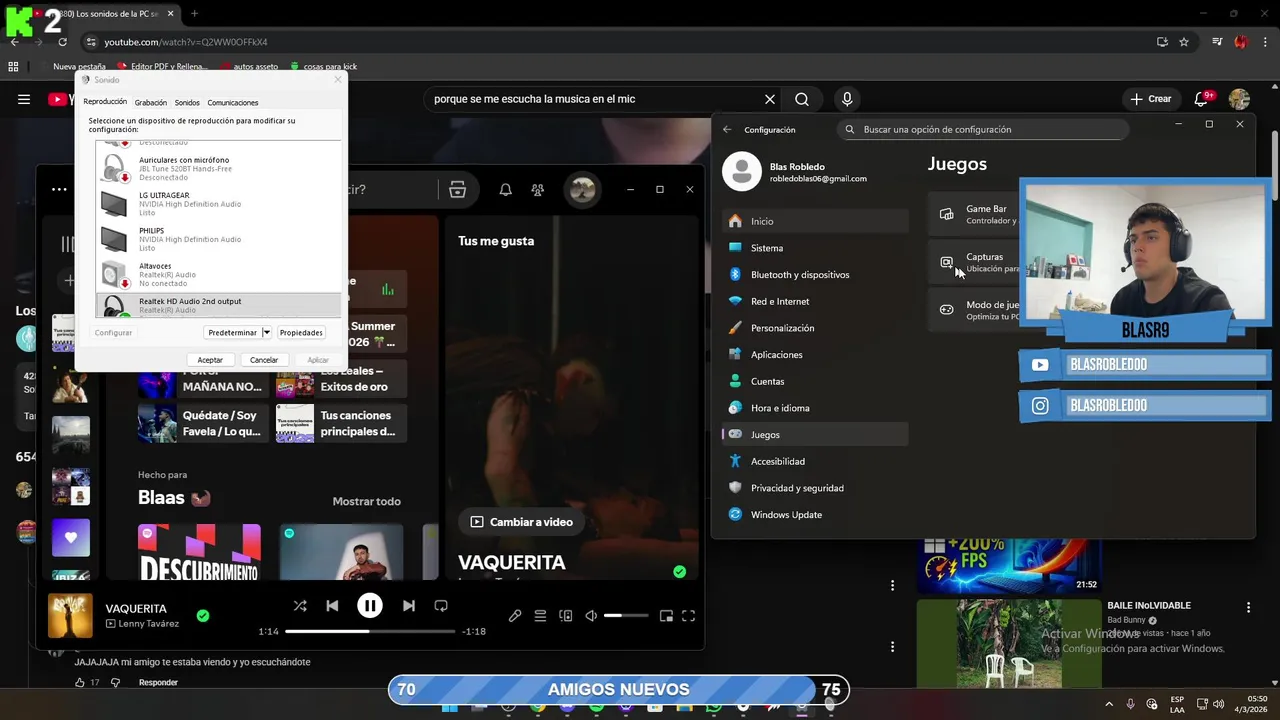Open Spotify friends activity icon
1280x720 pixels.
pyautogui.click(x=538, y=190)
